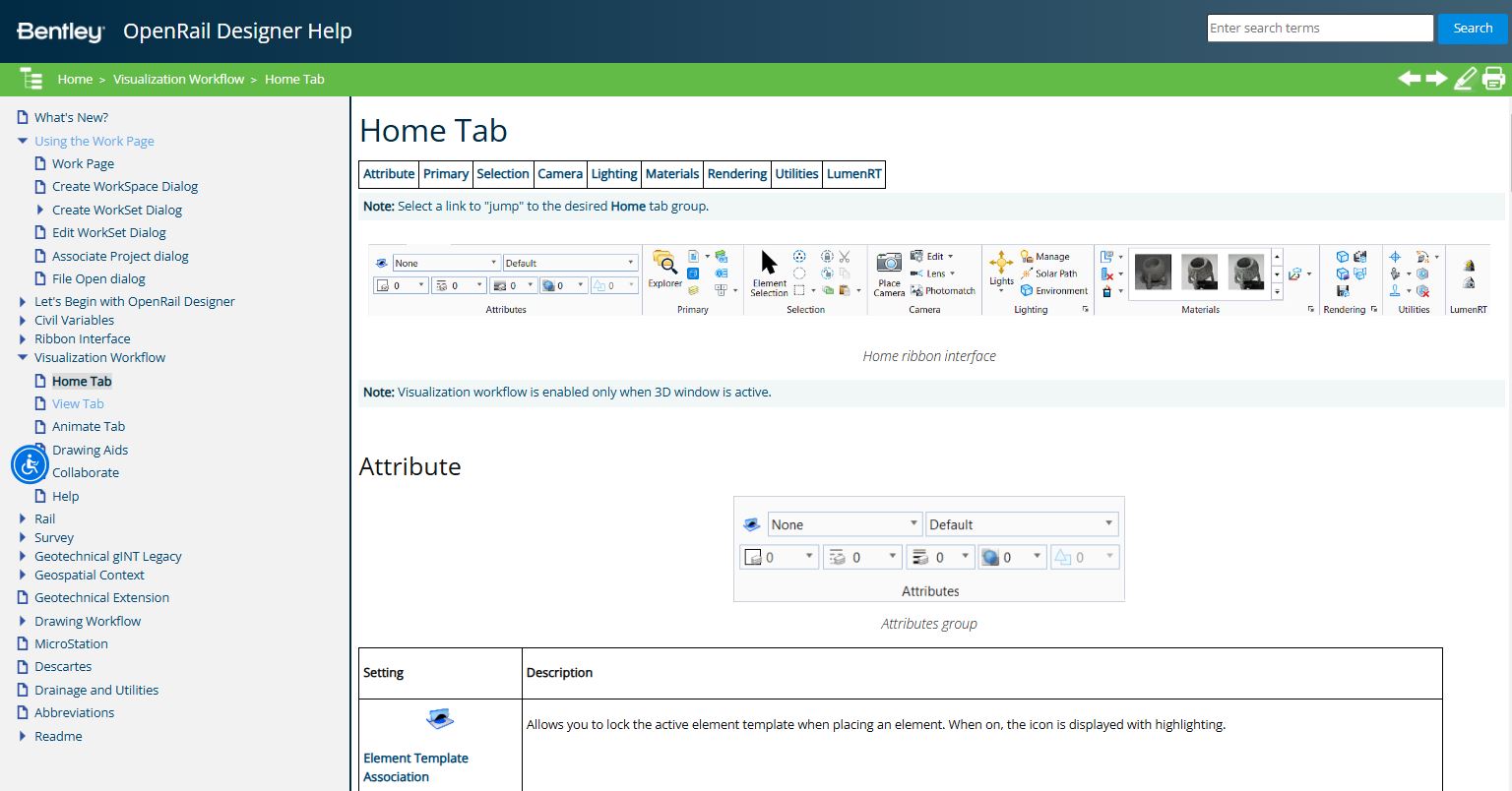Expand the Geotechnical gINT Legacy node
The height and width of the screenshot is (791, 1512).
(23, 556)
